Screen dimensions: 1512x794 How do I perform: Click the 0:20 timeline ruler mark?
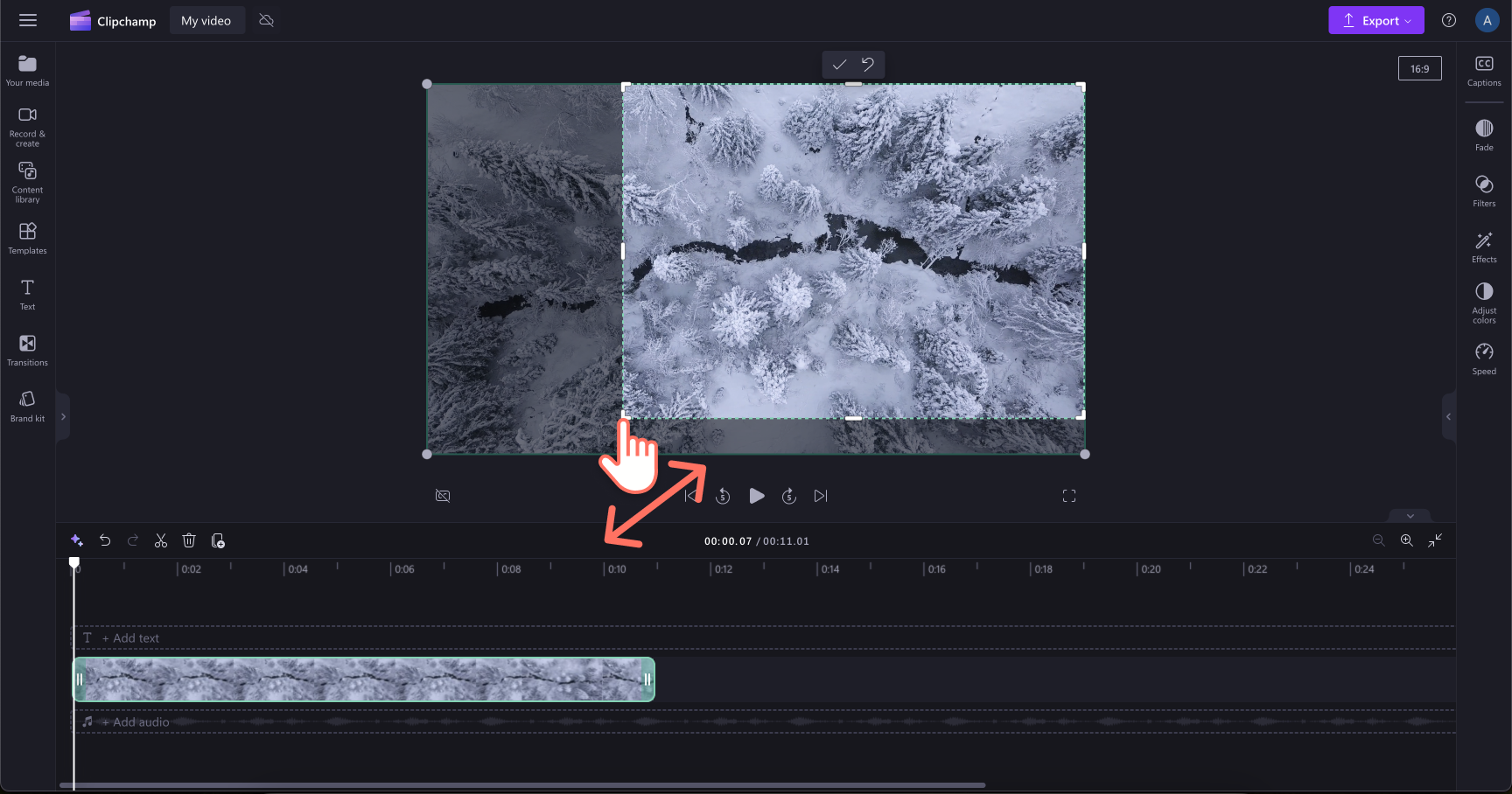coord(1150,569)
